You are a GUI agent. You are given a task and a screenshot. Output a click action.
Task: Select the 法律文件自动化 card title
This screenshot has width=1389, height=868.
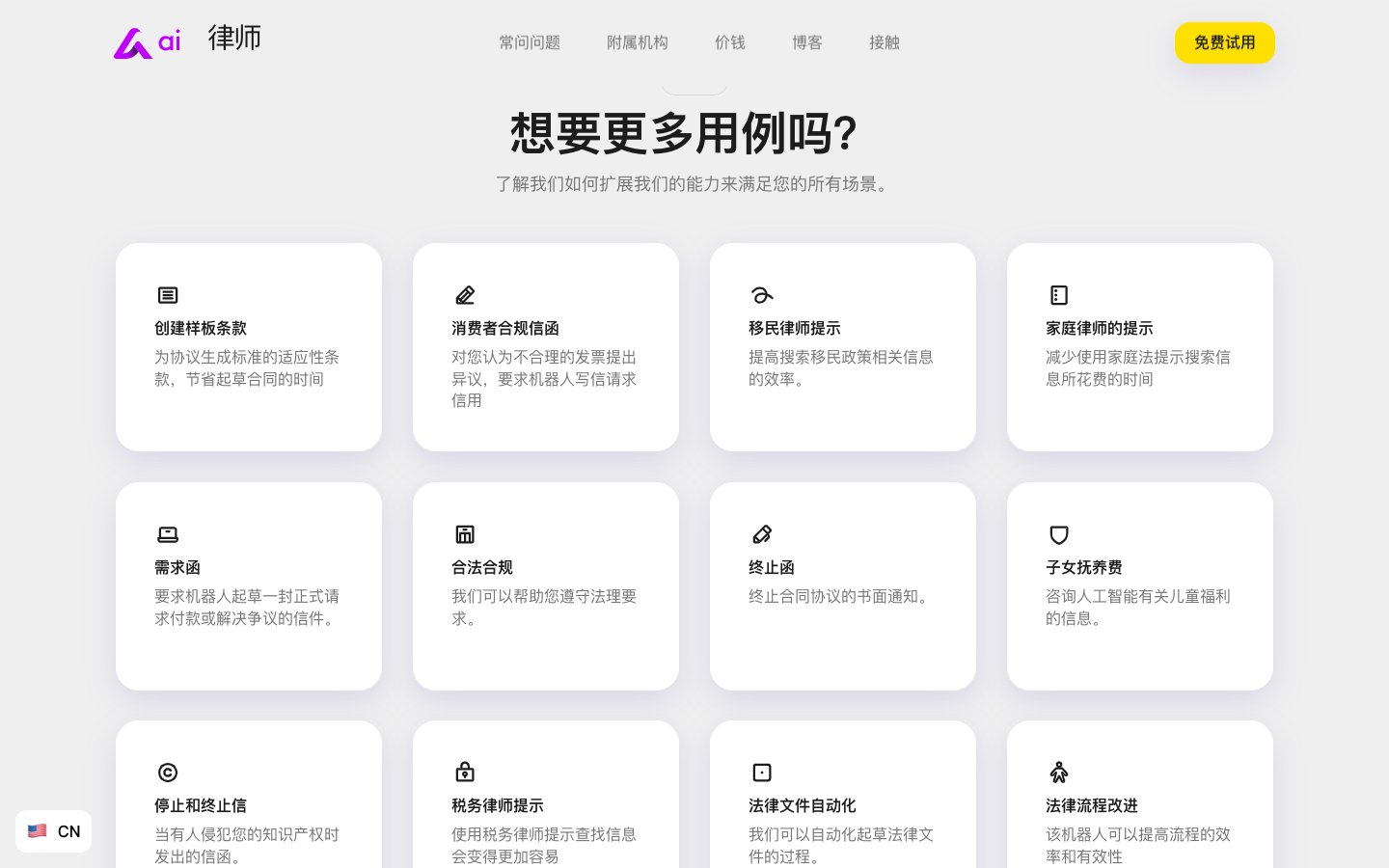(802, 805)
